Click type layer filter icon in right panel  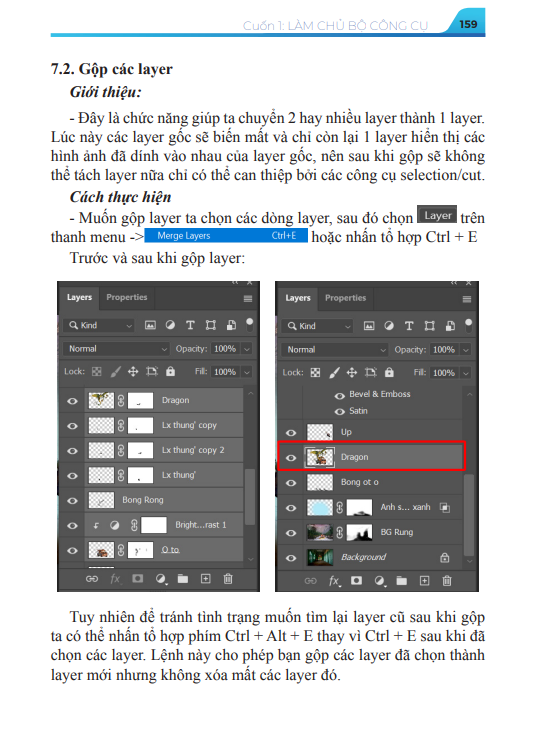pyautogui.click(x=409, y=326)
